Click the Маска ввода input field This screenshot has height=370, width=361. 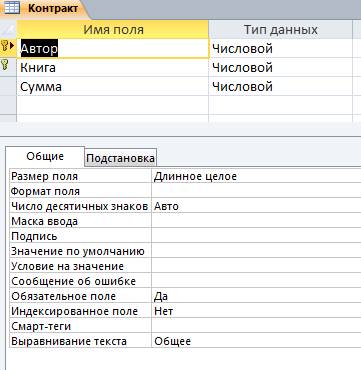256,221
